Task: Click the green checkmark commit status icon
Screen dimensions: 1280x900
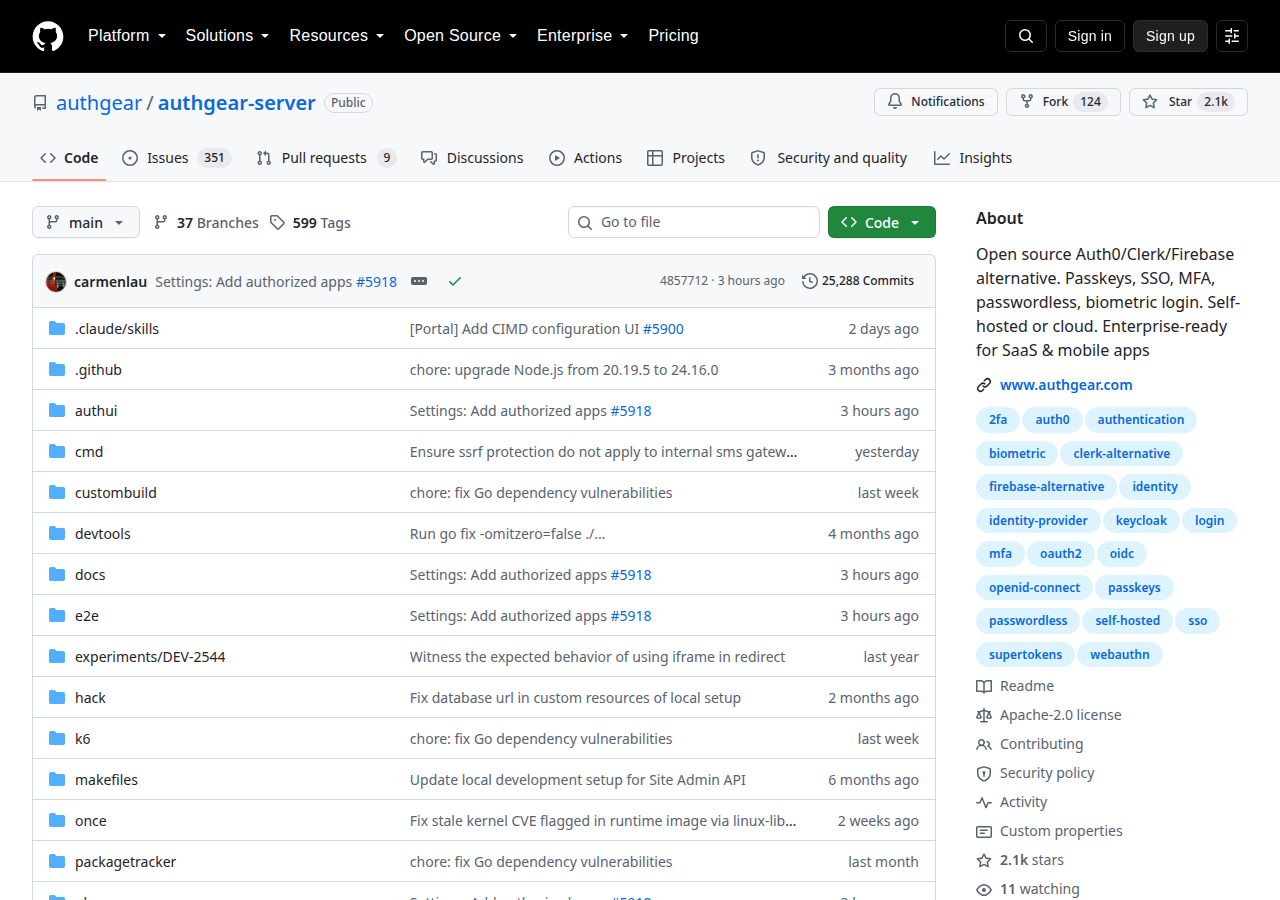Action: [455, 282]
